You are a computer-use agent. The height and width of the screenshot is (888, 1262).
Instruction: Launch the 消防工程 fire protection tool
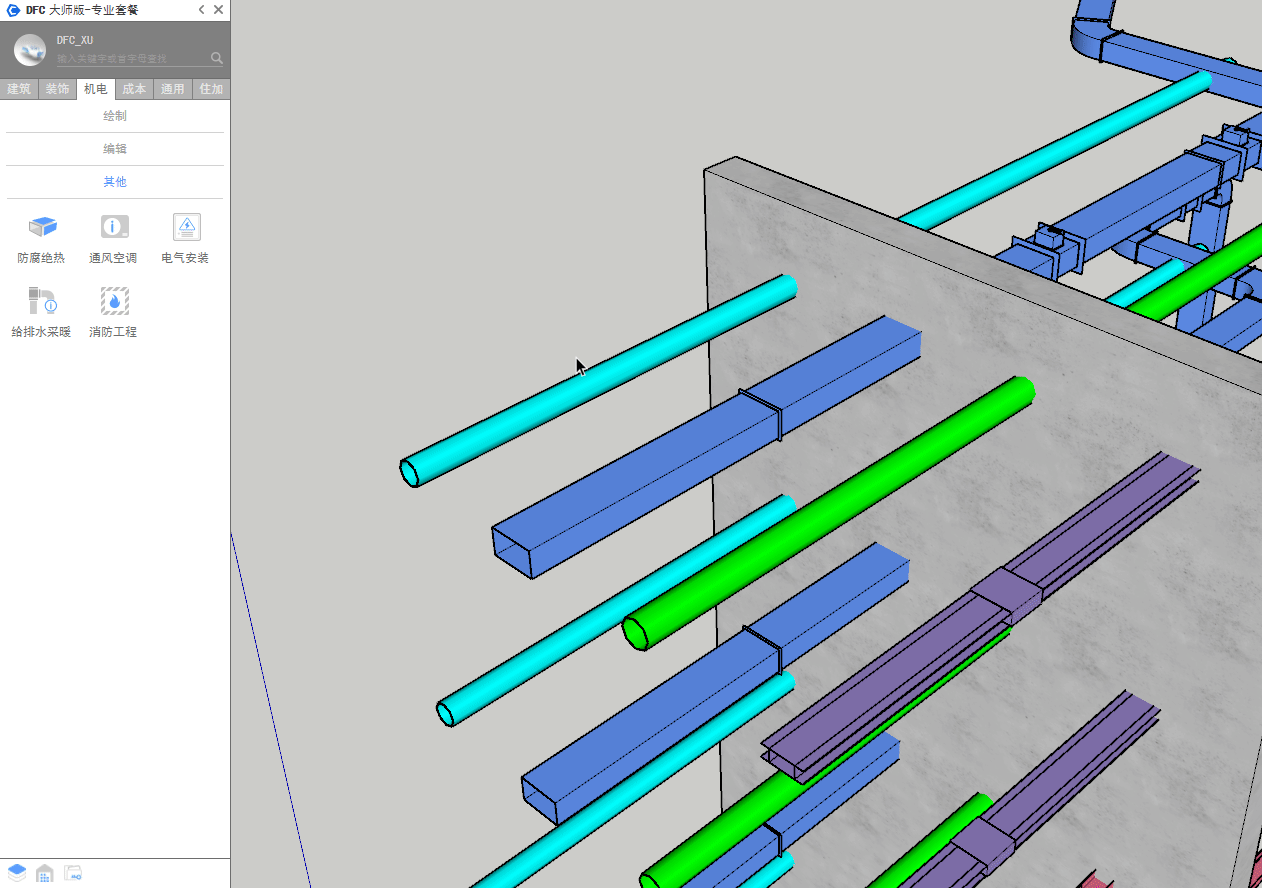pos(114,301)
